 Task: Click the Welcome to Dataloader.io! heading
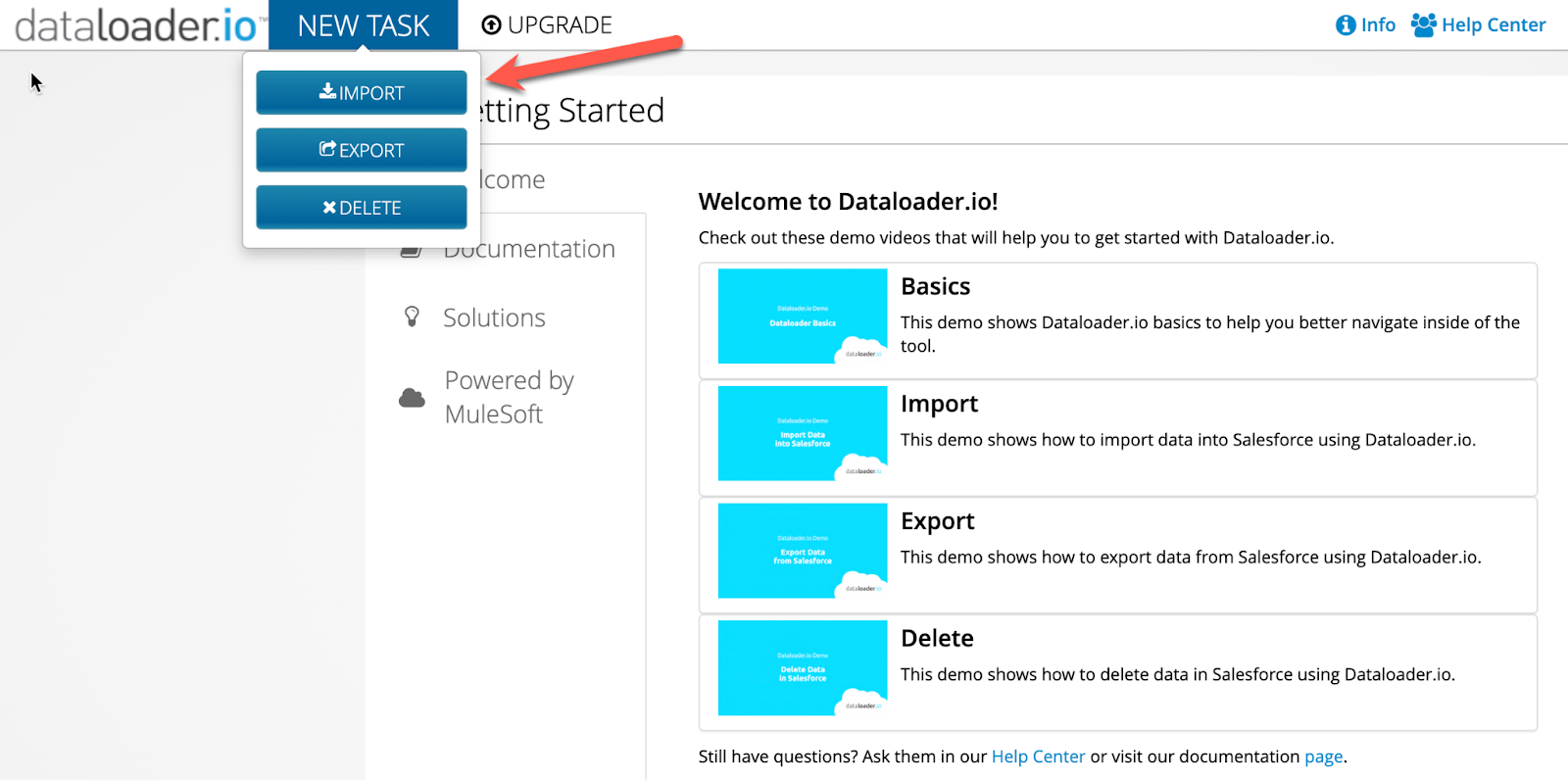[x=848, y=202]
